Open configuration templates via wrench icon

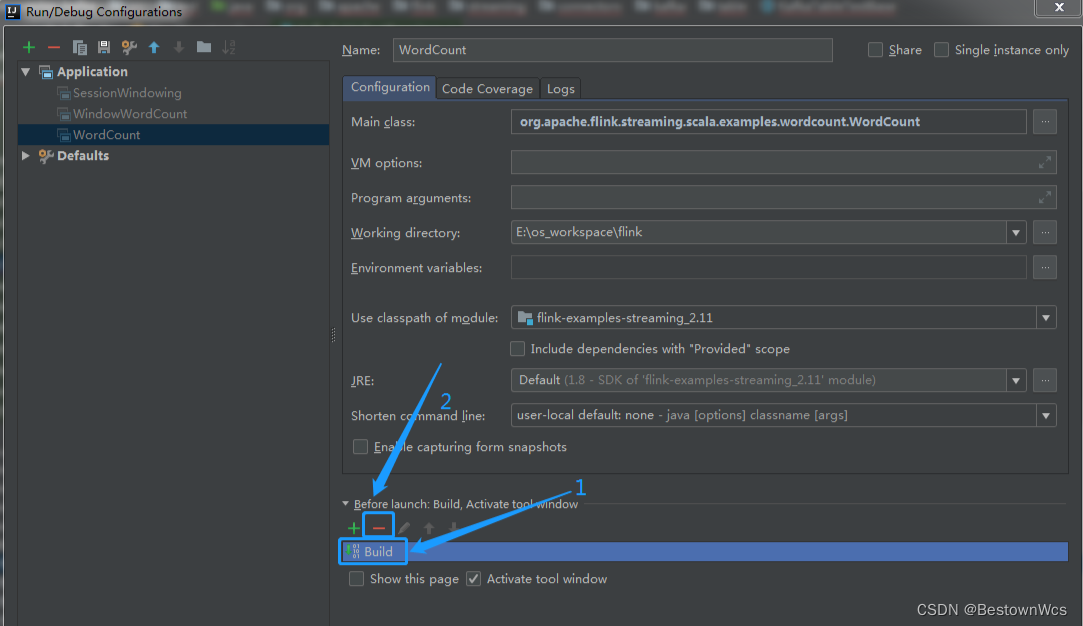pos(128,46)
